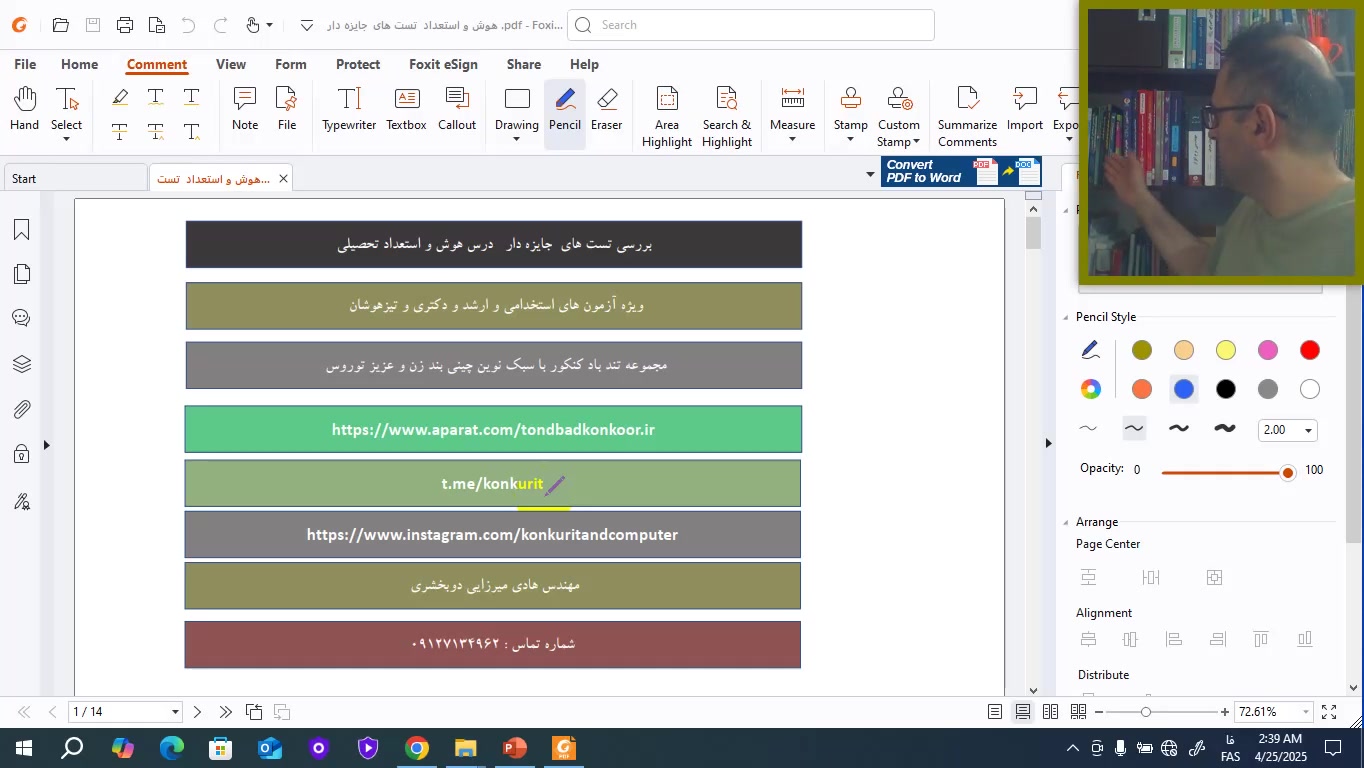This screenshot has height=768, width=1364.
Task: Open the Select tool dropdown
Action: pyautogui.click(x=67, y=139)
